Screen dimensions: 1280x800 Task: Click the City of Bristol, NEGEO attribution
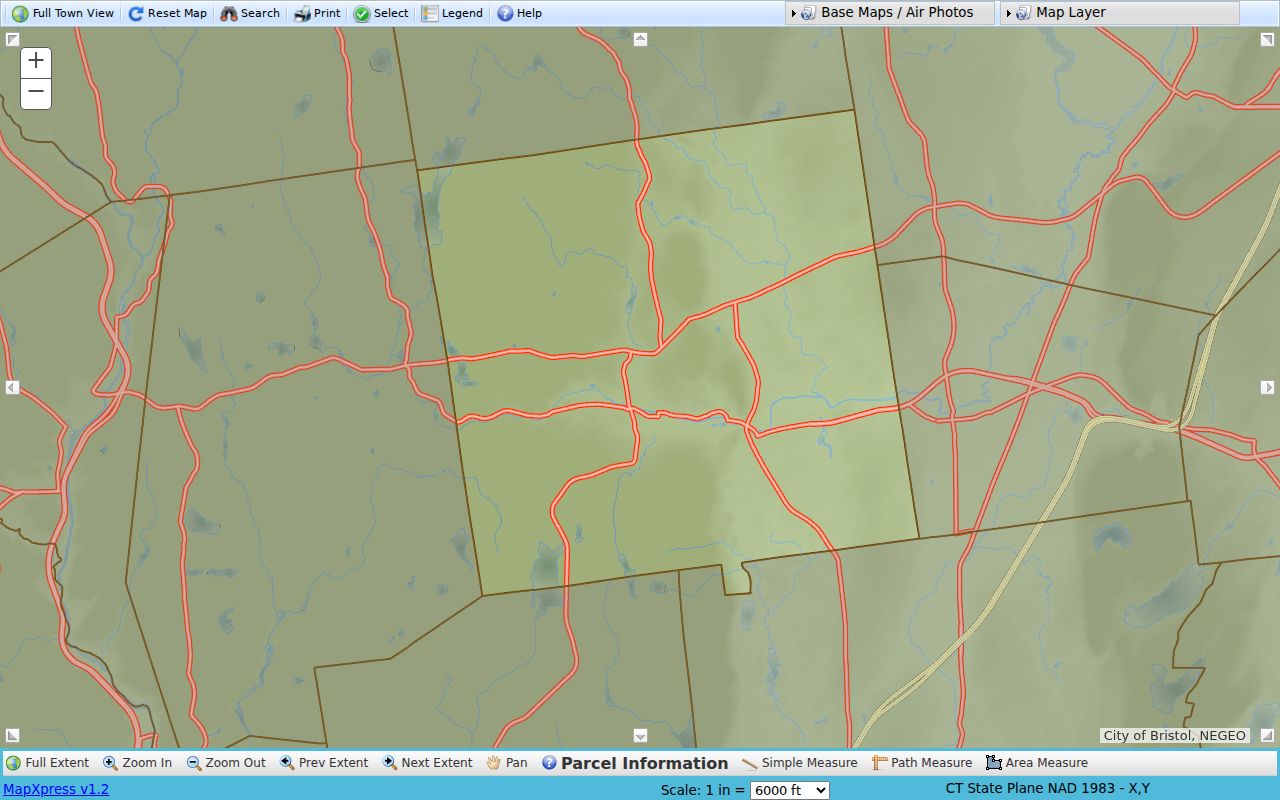[1175, 735]
